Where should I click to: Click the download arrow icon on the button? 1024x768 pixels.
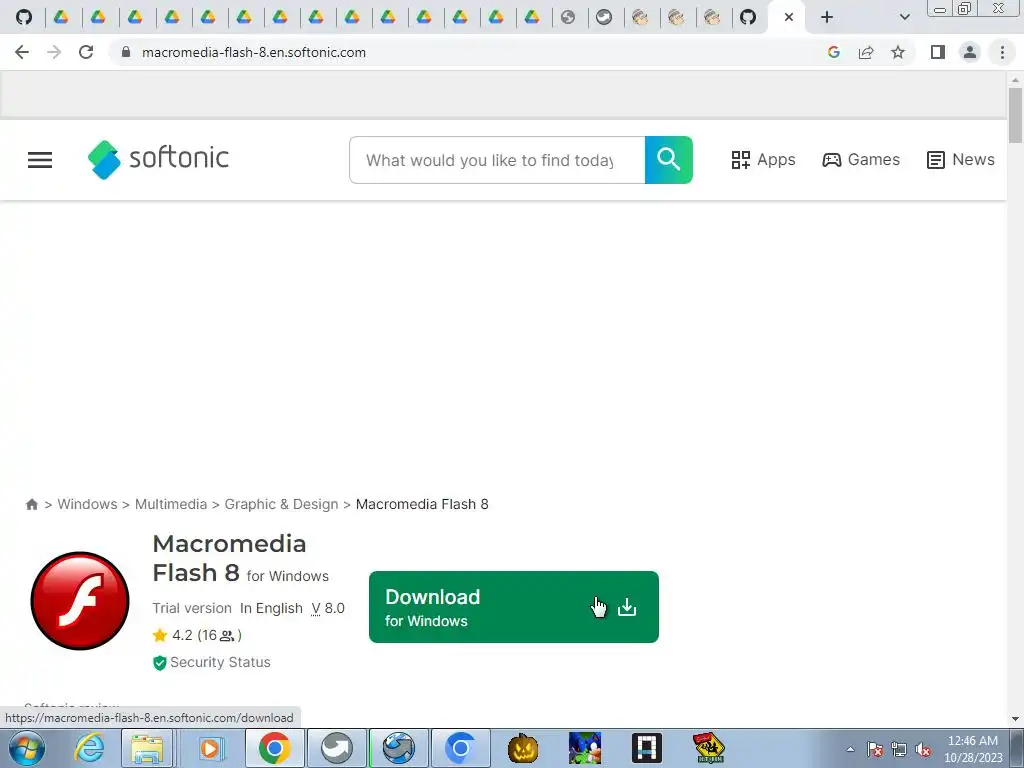pyautogui.click(x=627, y=607)
